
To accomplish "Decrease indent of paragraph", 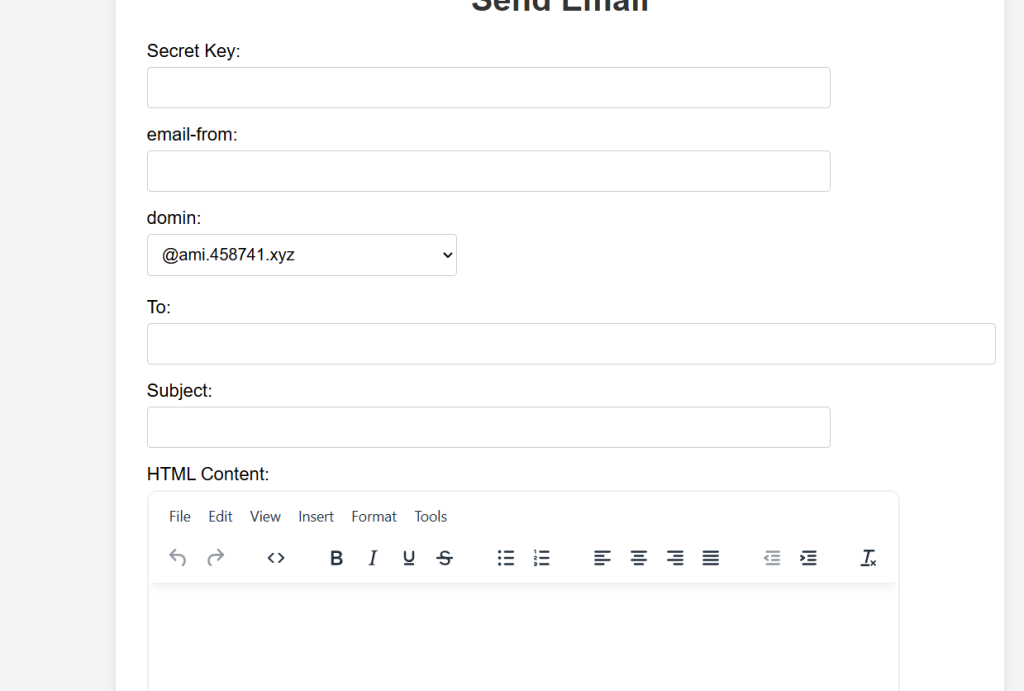I will 772,558.
